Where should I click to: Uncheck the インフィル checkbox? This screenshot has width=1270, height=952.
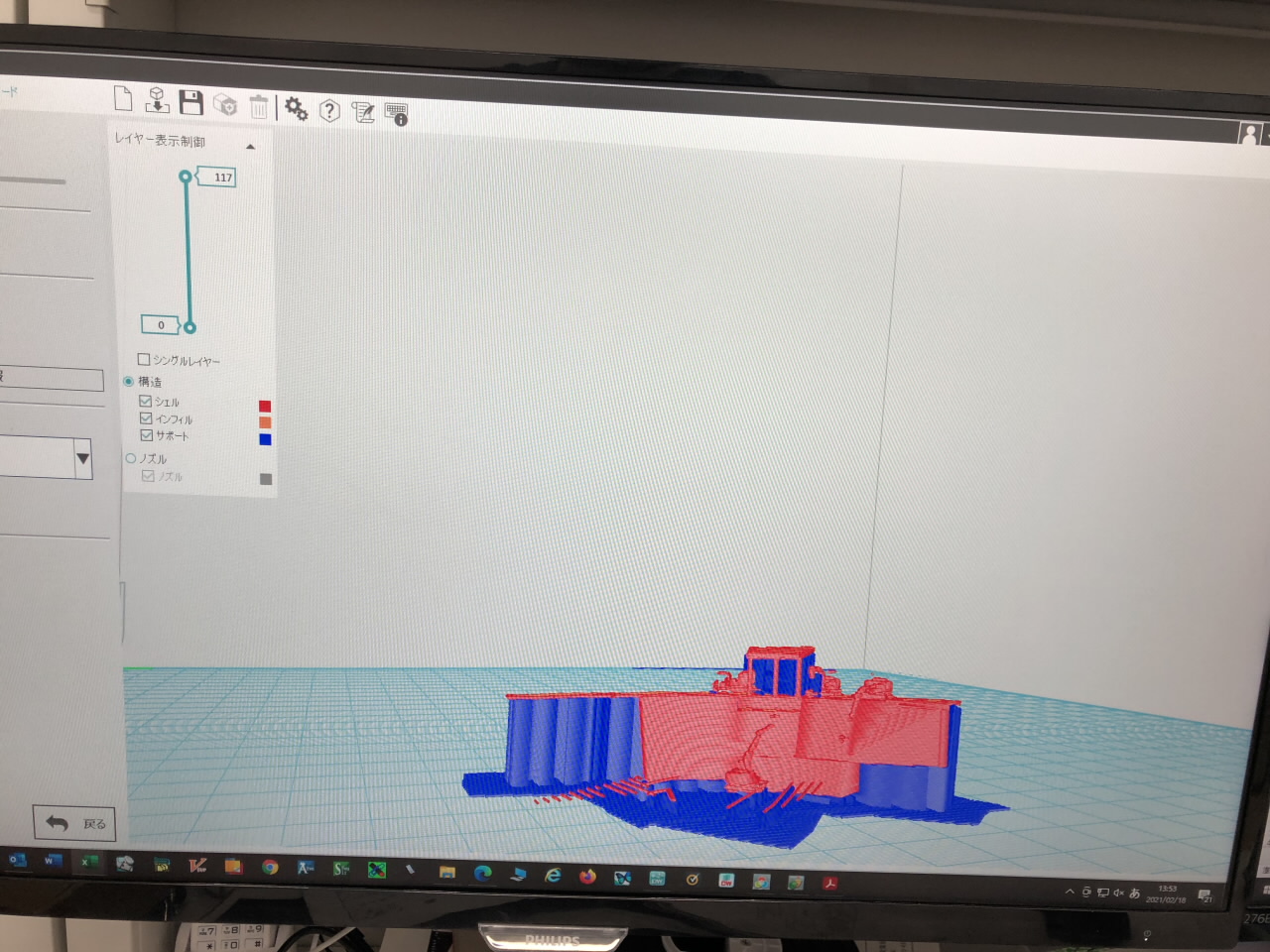pyautogui.click(x=146, y=417)
